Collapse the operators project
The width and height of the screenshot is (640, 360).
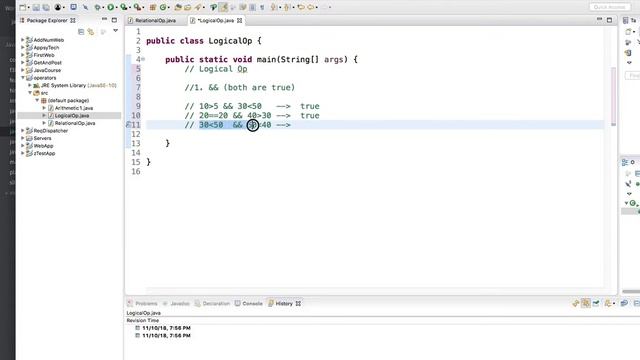(x=22, y=78)
